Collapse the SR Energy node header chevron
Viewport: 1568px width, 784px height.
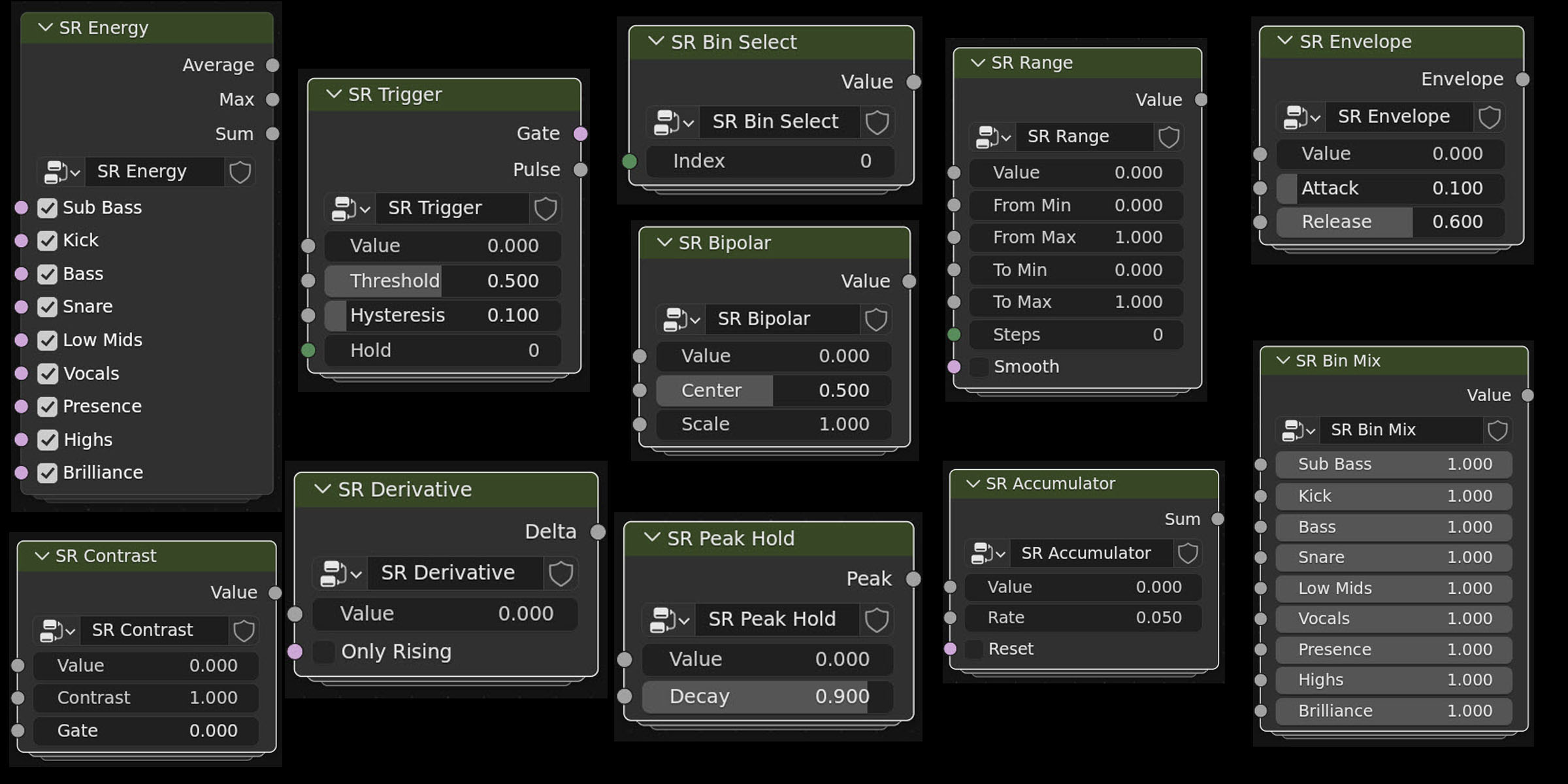pyautogui.click(x=45, y=27)
